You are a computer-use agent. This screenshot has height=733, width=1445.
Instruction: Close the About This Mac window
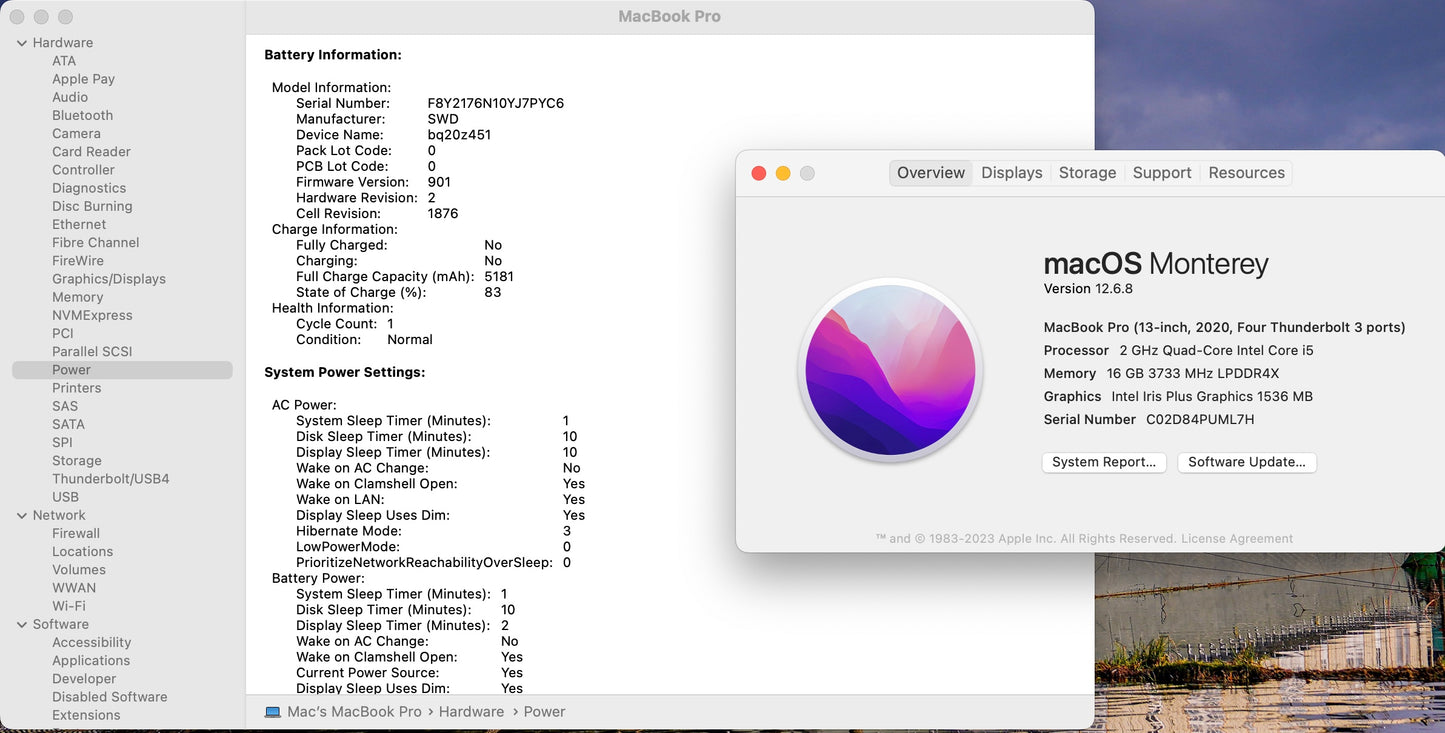pyautogui.click(x=759, y=173)
